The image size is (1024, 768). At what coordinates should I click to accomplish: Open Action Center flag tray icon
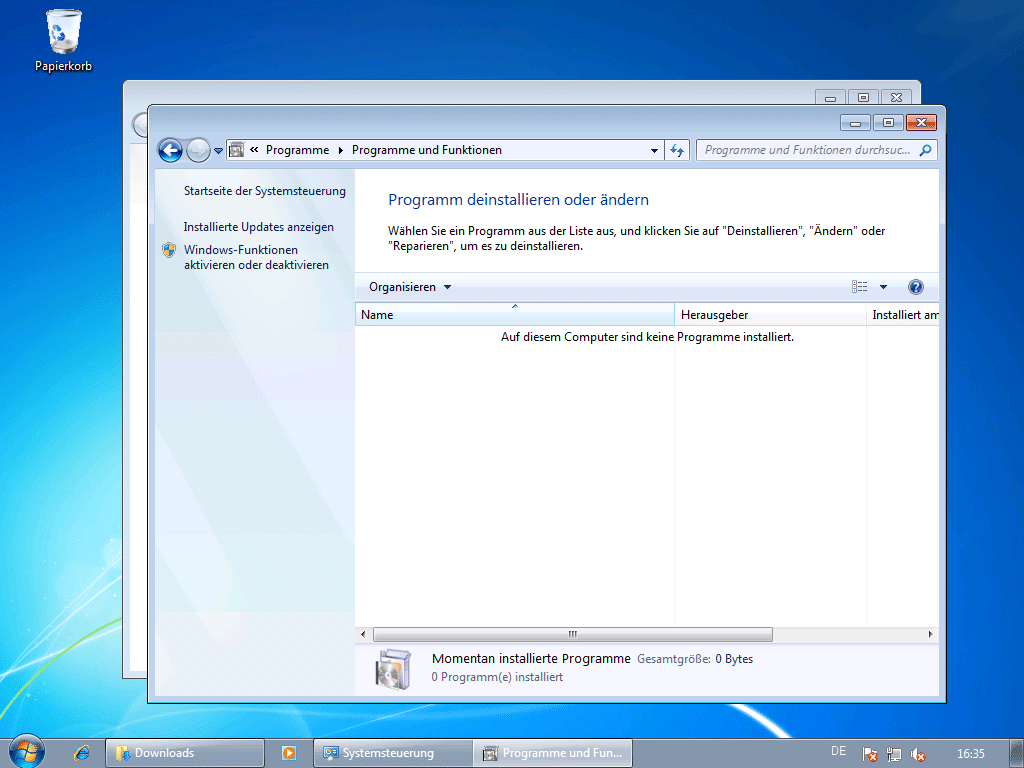870,754
